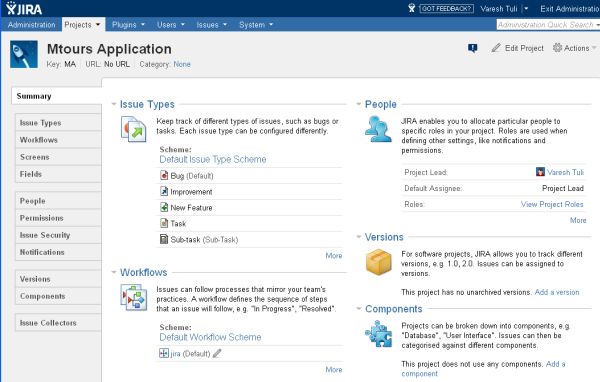This screenshot has width=600, height=382.
Task: Collapse the Components section
Action: click(x=359, y=309)
